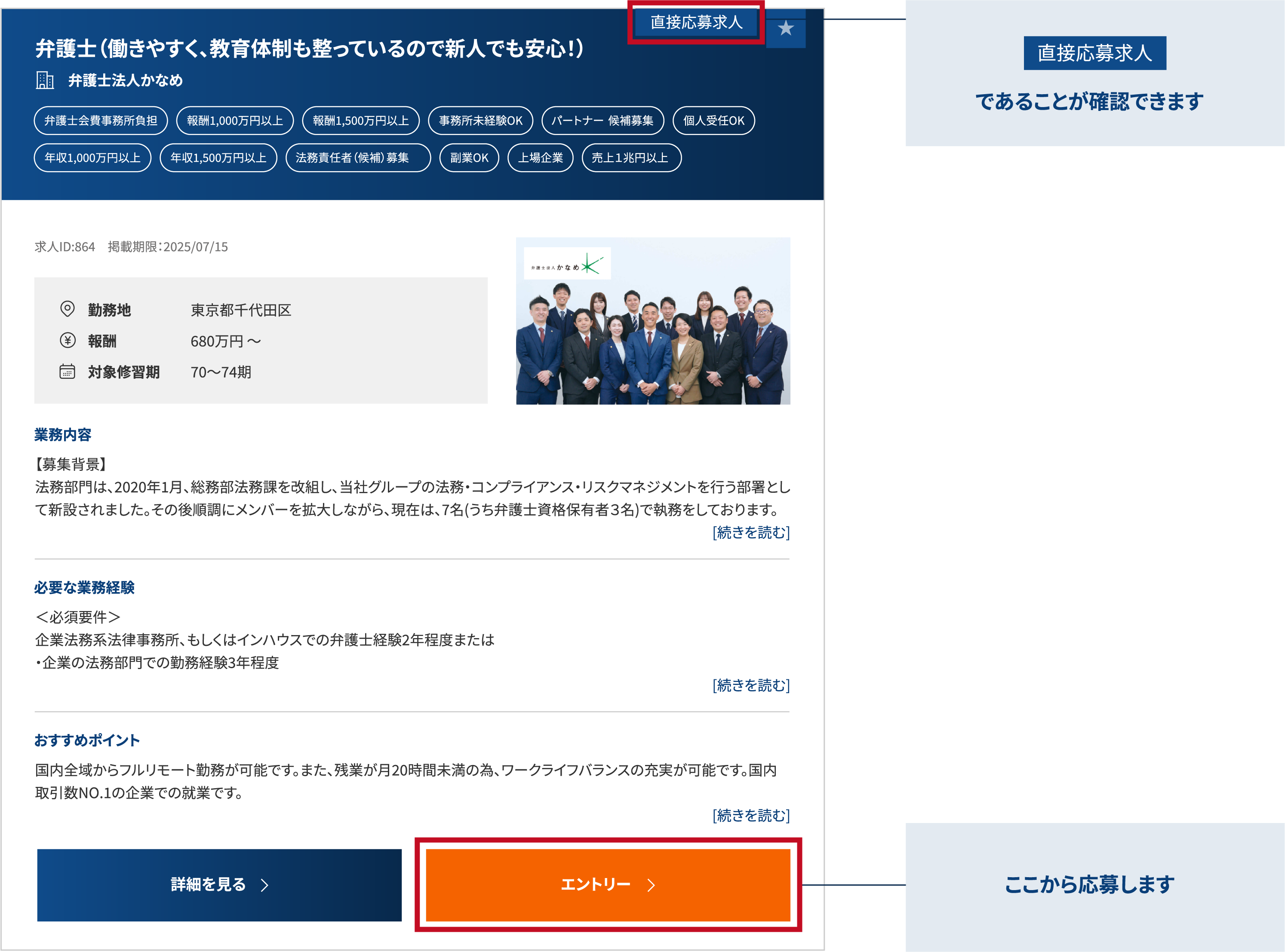The height and width of the screenshot is (952, 1285).
Task: Expand 必要な業務経験 with 続きを読む
Action: [751, 685]
